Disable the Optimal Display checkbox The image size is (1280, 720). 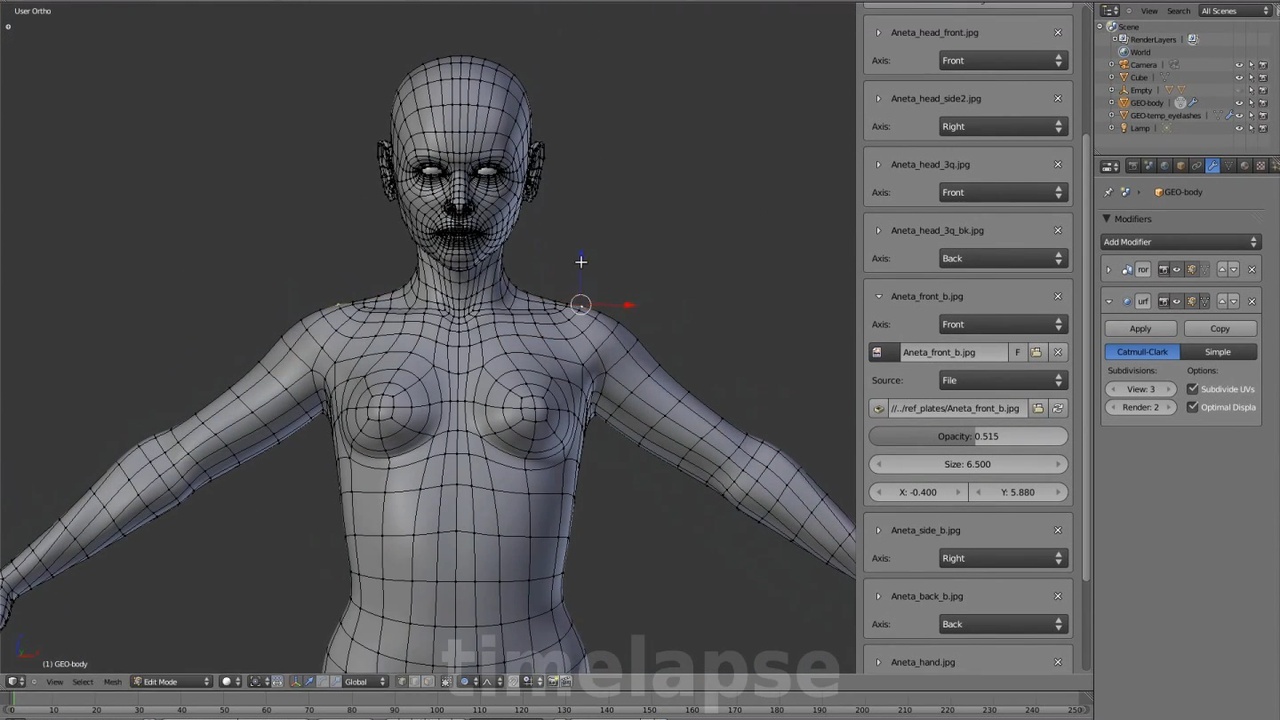click(1192, 407)
